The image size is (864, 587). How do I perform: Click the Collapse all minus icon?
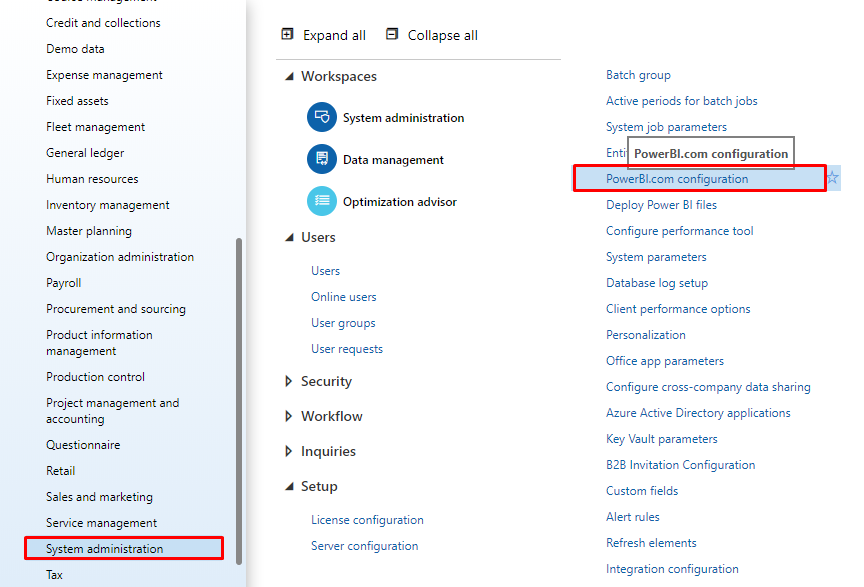coord(392,34)
